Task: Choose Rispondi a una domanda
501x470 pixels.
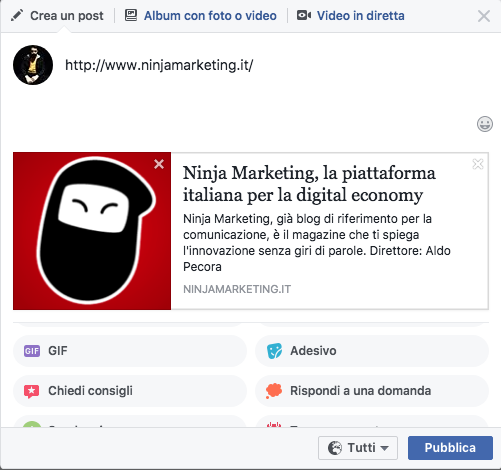Action: coord(372,391)
